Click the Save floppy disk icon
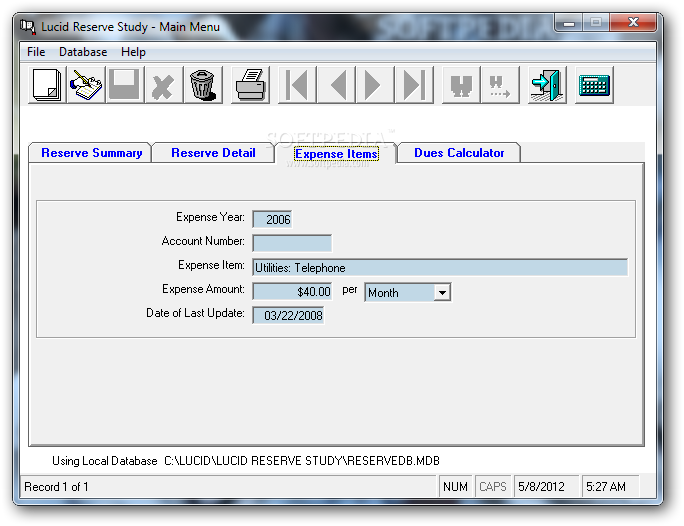684x526 pixels. [125, 85]
